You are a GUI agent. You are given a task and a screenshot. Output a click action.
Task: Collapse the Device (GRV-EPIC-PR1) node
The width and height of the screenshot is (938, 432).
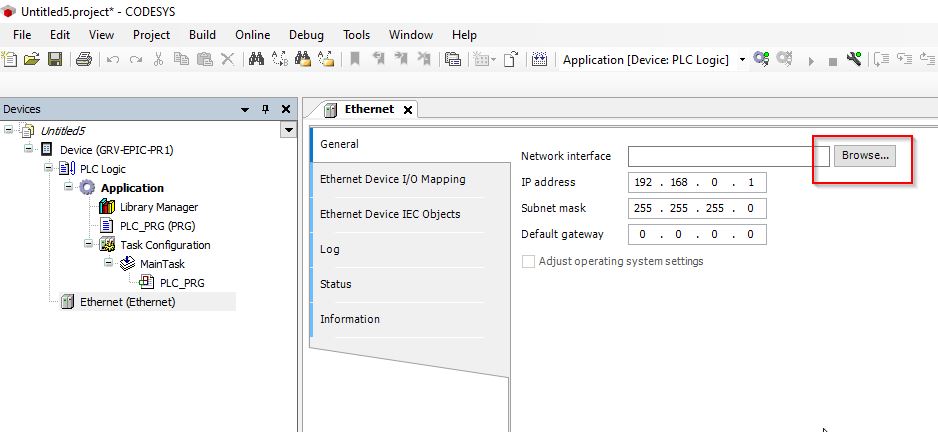coord(28,147)
